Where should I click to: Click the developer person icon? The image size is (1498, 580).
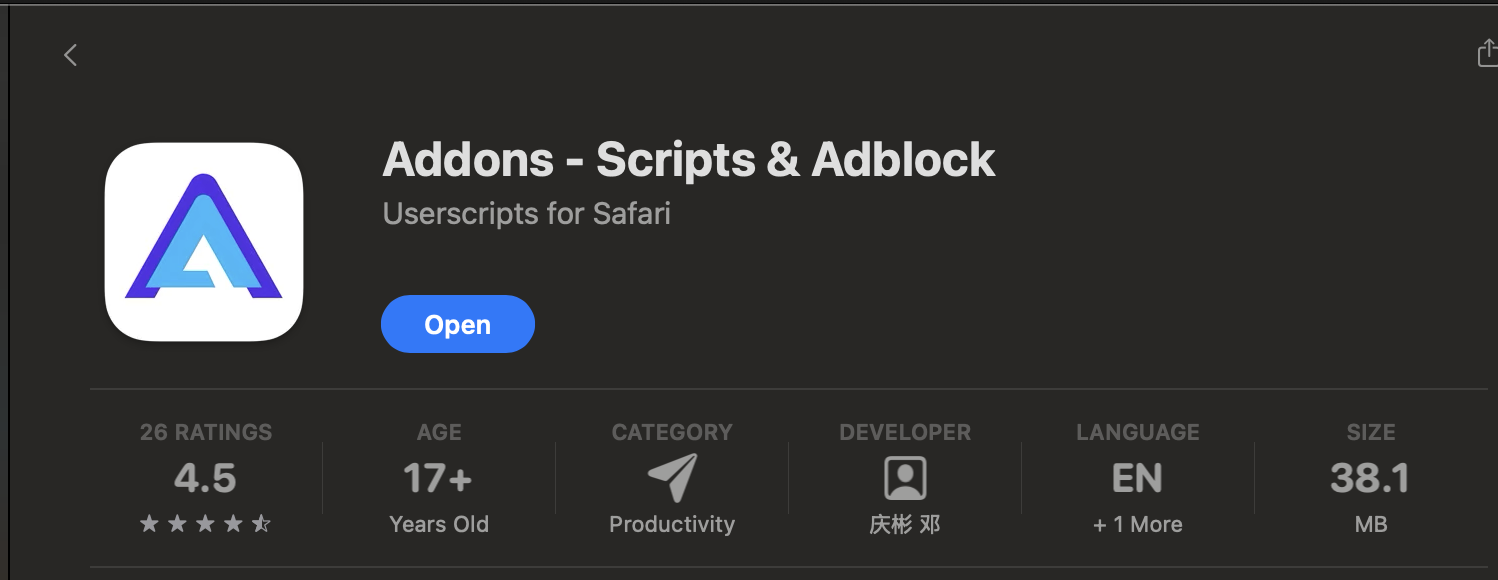tap(905, 478)
